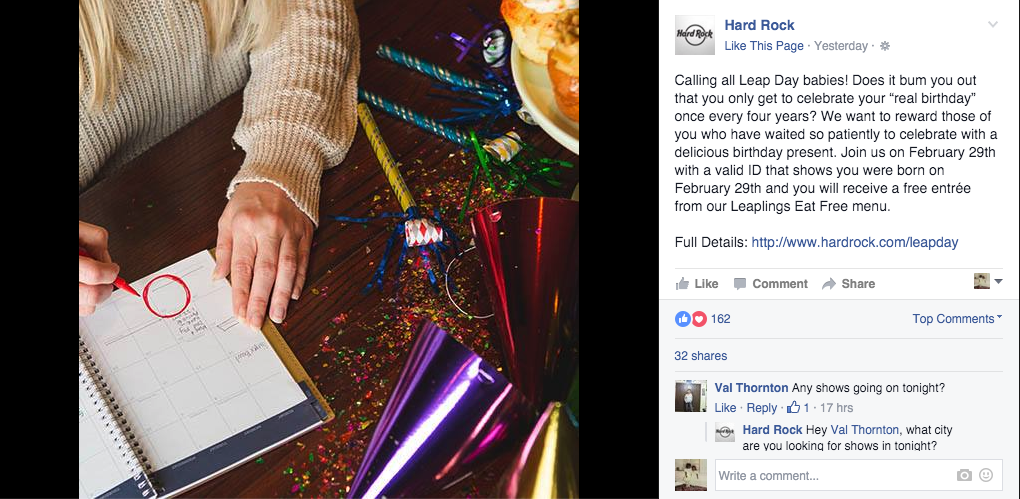Open Val Thornton's profile picture
The width and height of the screenshot is (1020, 499).
click(x=691, y=396)
